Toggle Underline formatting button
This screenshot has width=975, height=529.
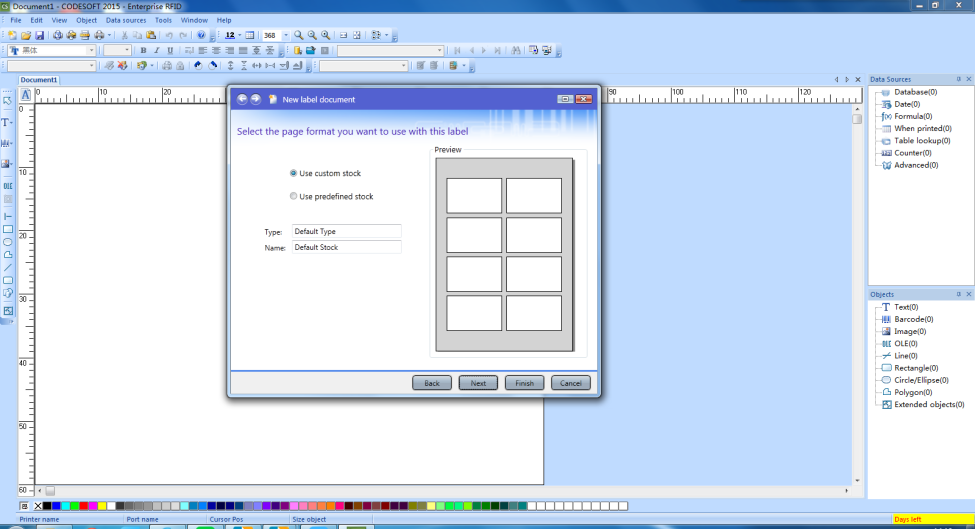[170, 50]
